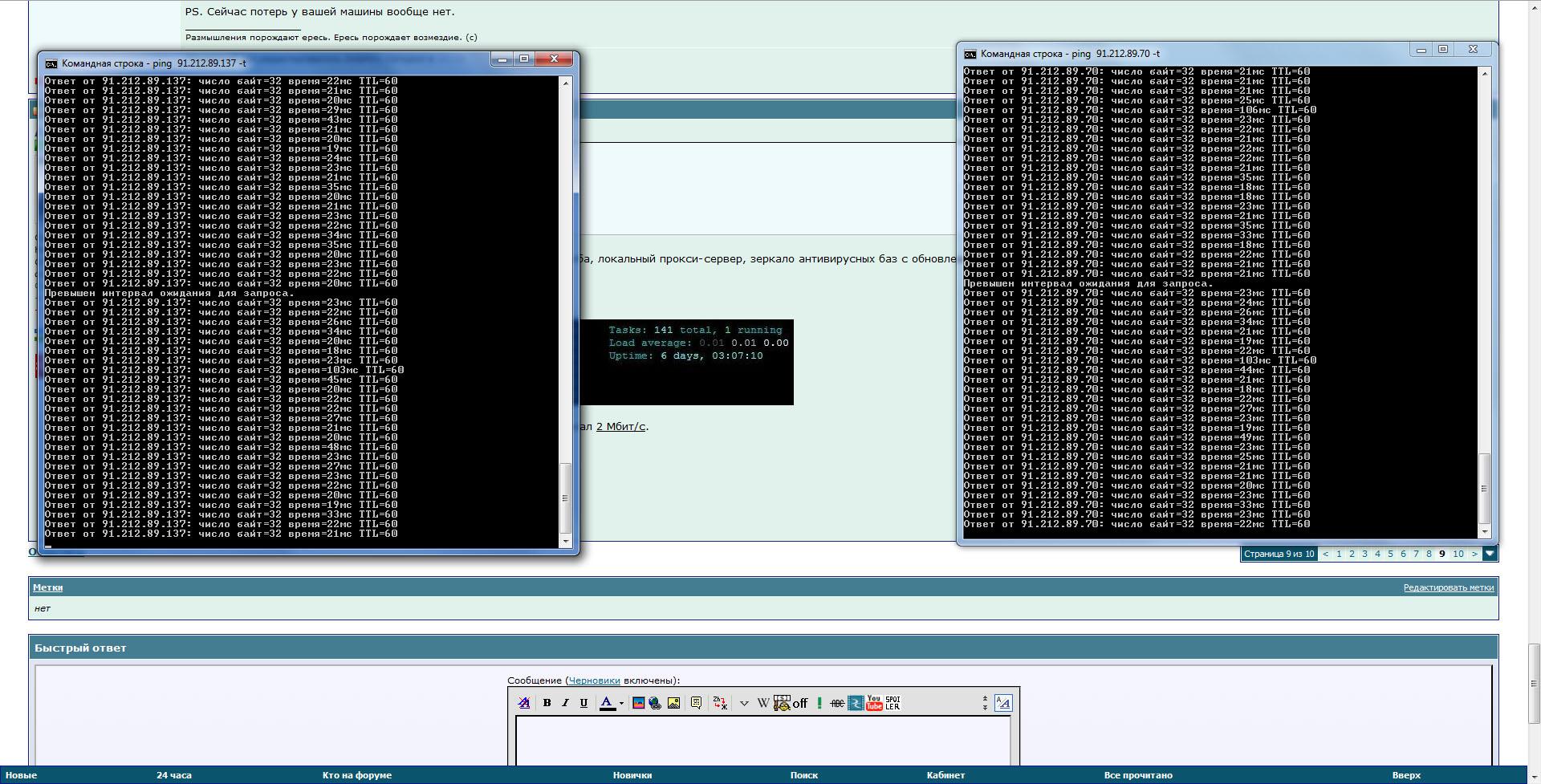Insert a quote using the speech bubble icon
This screenshot has height=784, width=1541.
pyautogui.click(x=696, y=703)
